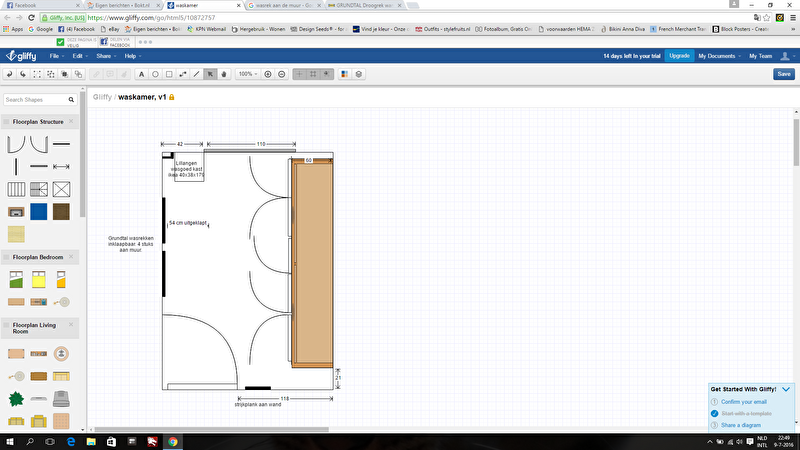Pick the dark brown floor tile shape
Viewport: 800px width, 450px height.
(61, 212)
